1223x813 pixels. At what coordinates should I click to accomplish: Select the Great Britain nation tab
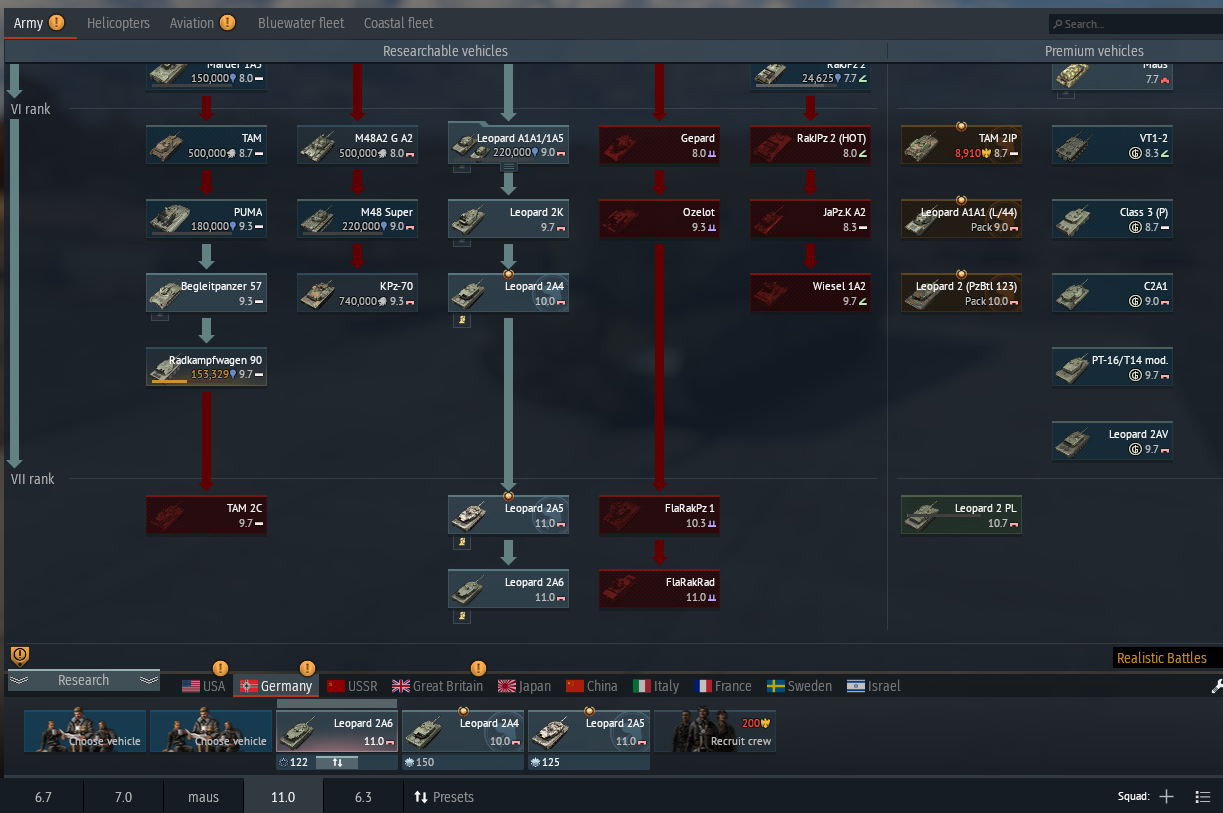tap(437, 686)
